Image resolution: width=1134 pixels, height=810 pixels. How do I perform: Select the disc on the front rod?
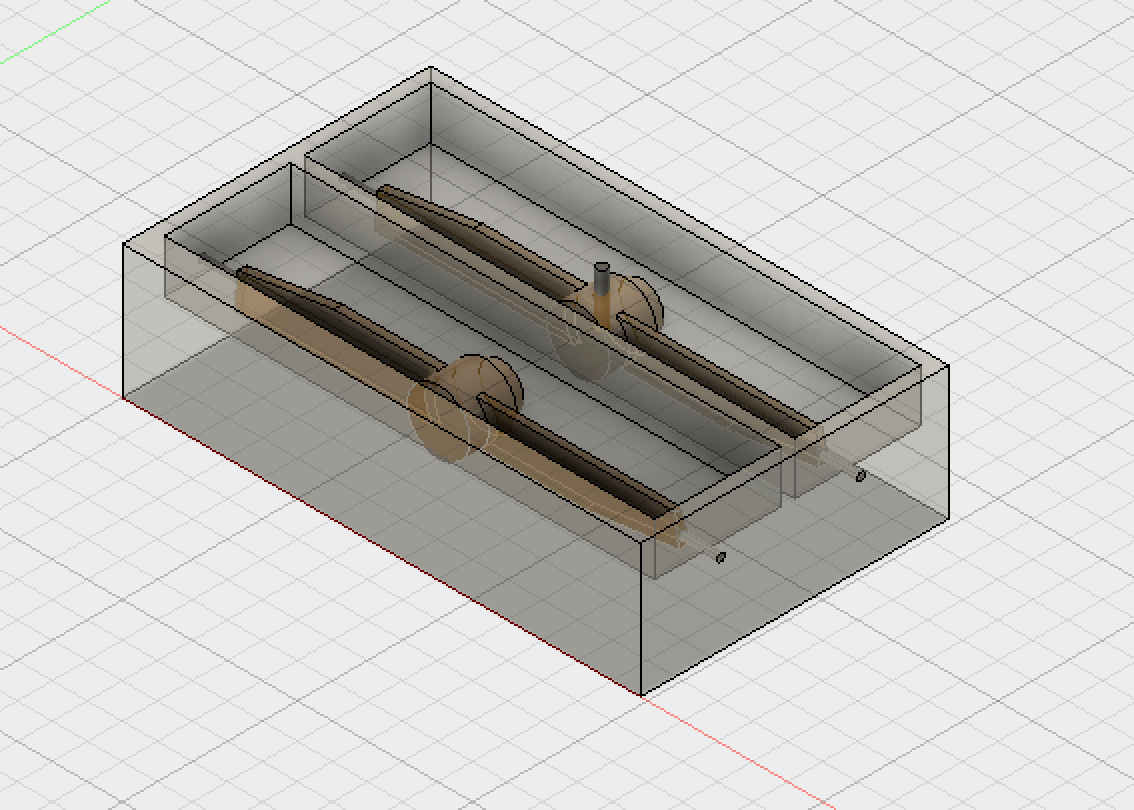464,408
